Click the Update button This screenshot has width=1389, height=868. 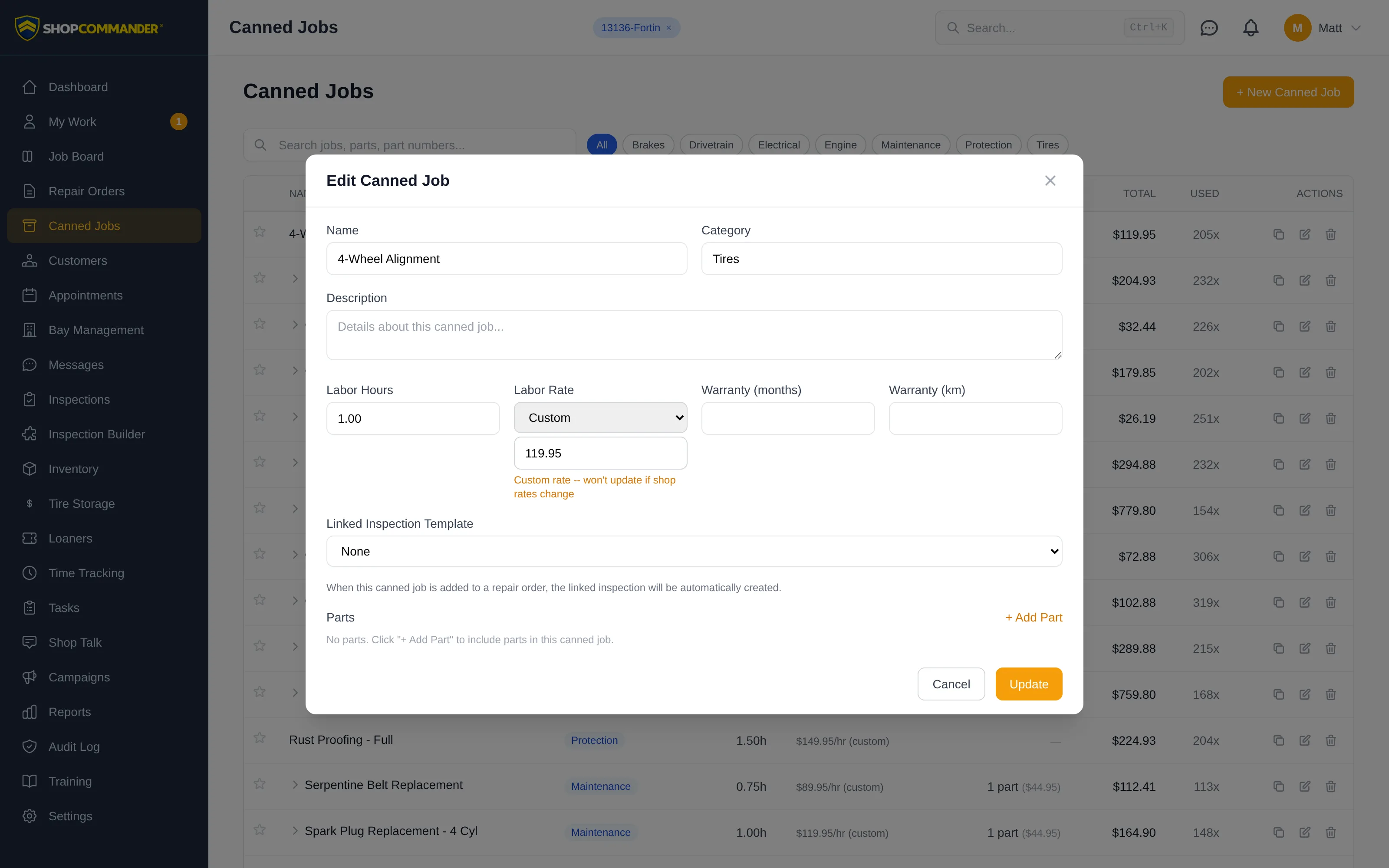coord(1029,684)
